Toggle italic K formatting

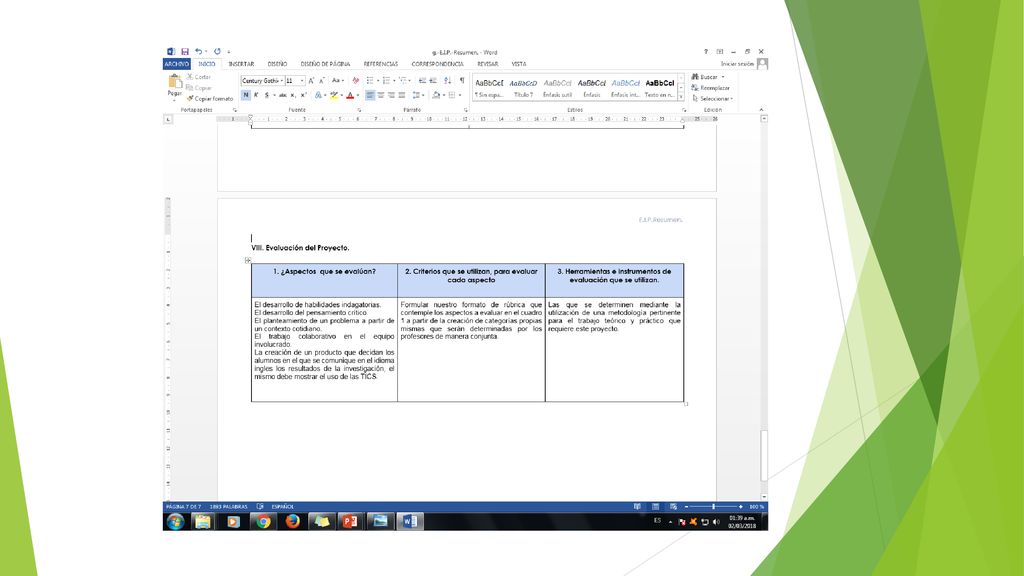click(x=256, y=95)
